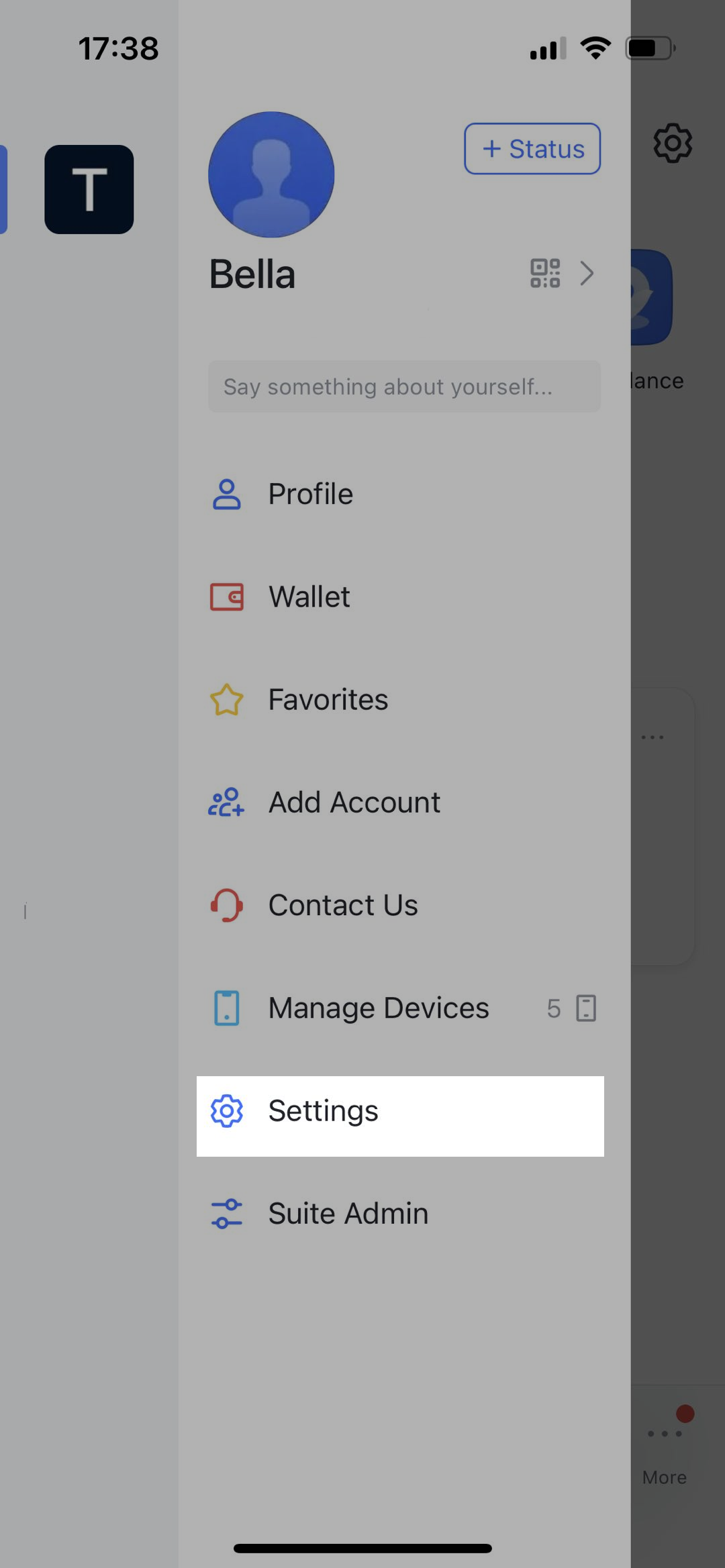725x1568 pixels.
Task: Tap the Profile person icon
Action: (x=227, y=494)
